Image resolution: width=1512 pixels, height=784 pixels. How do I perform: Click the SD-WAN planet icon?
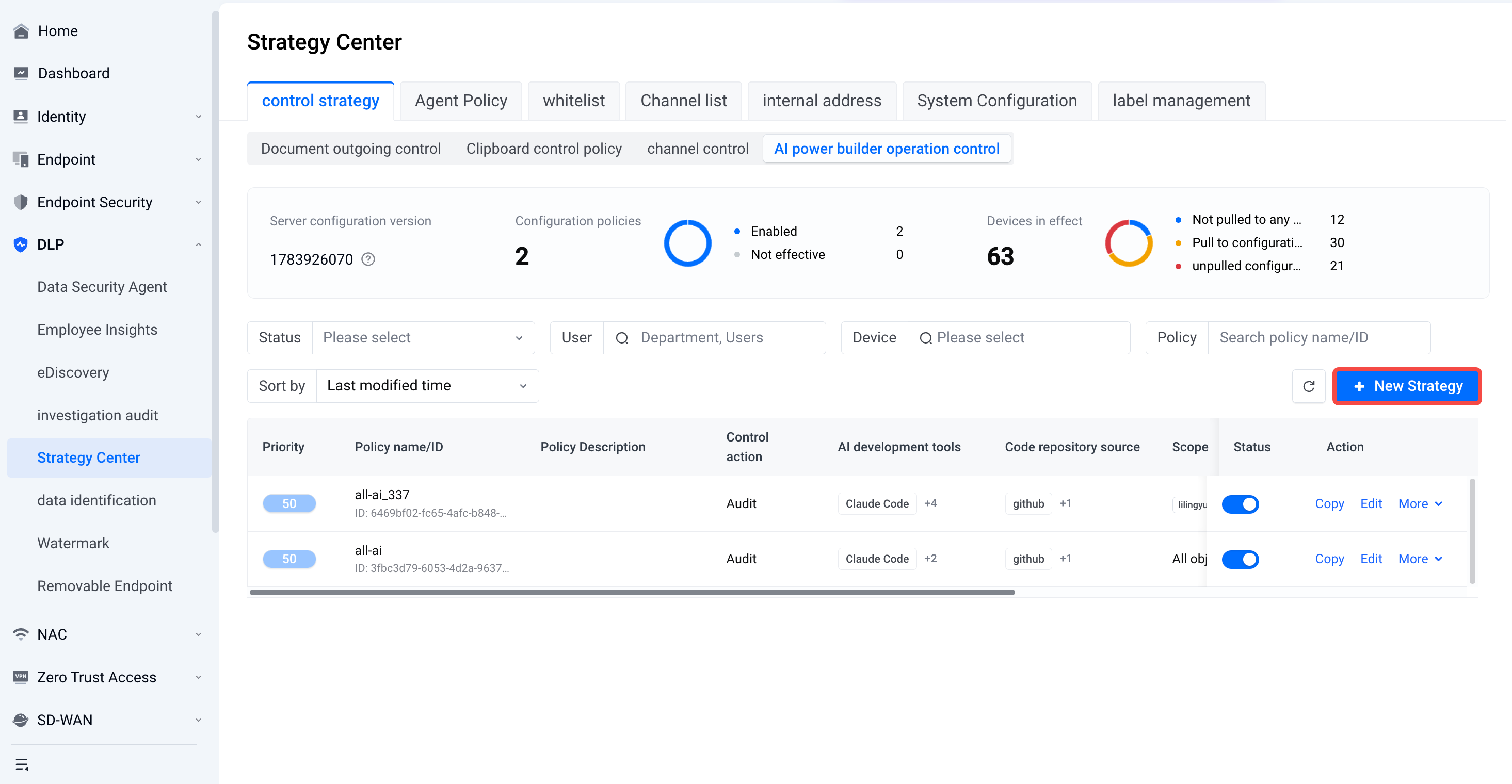[x=21, y=720]
